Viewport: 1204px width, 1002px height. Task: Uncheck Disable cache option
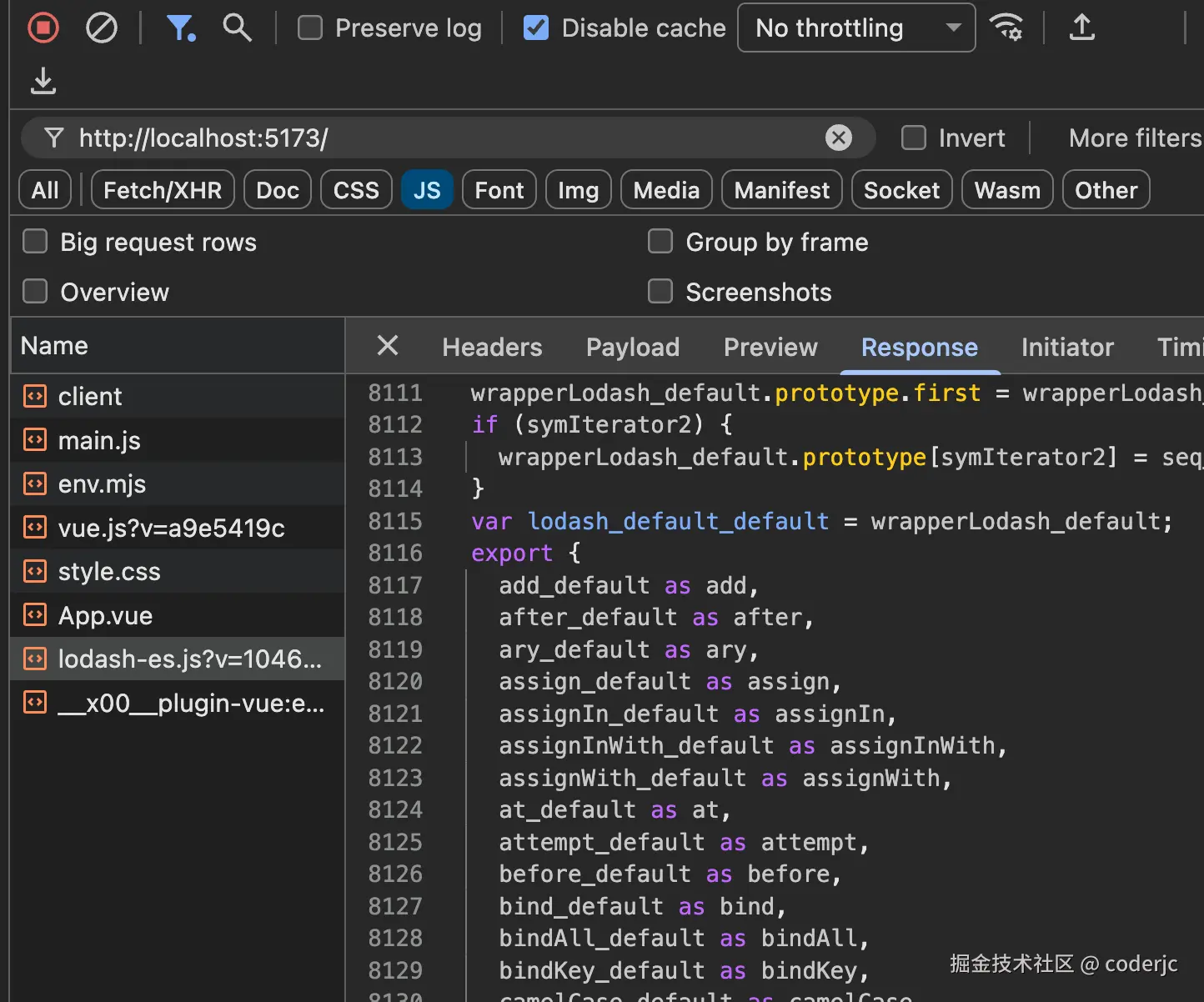(535, 28)
